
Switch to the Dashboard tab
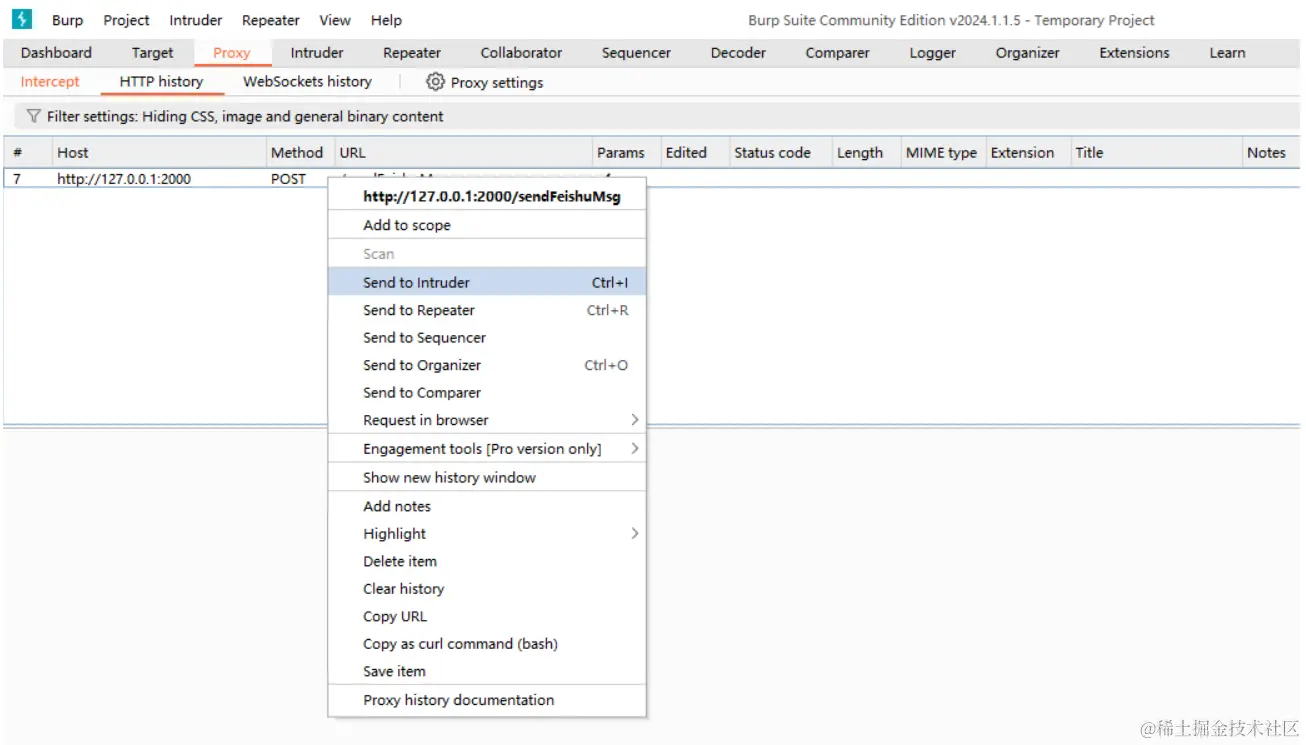(56, 53)
